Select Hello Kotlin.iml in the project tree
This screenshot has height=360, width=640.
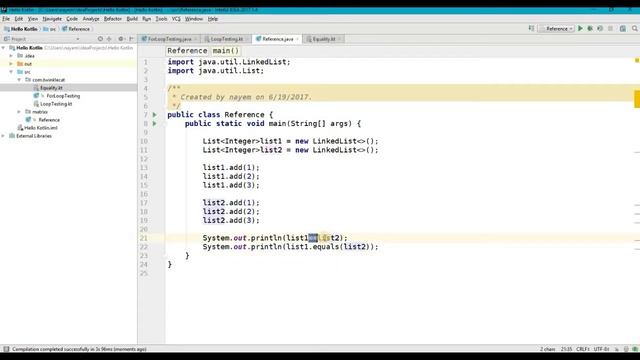pyautogui.click(x=40, y=128)
